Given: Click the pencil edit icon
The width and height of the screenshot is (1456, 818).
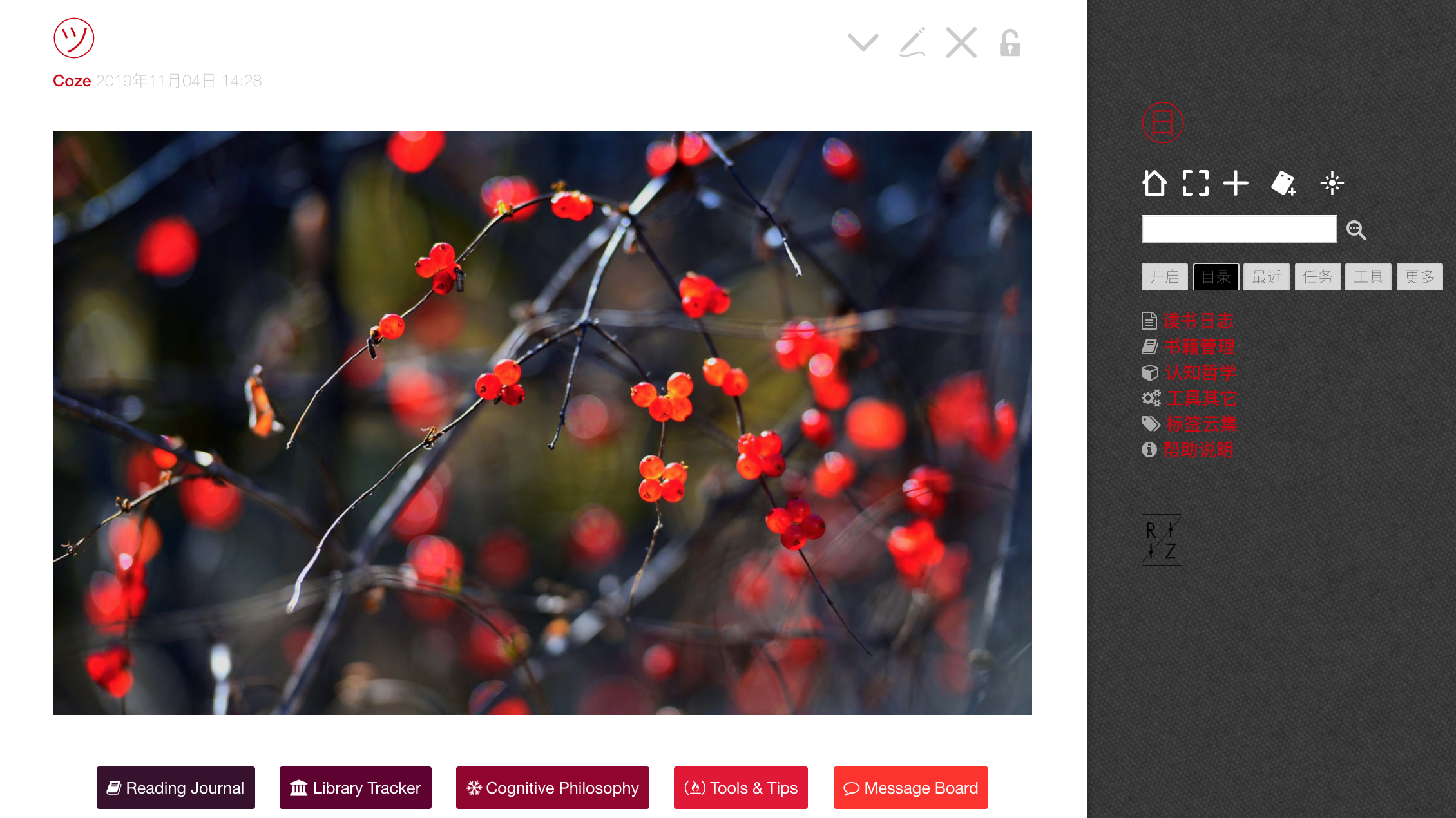Looking at the screenshot, I should pyautogui.click(x=913, y=43).
